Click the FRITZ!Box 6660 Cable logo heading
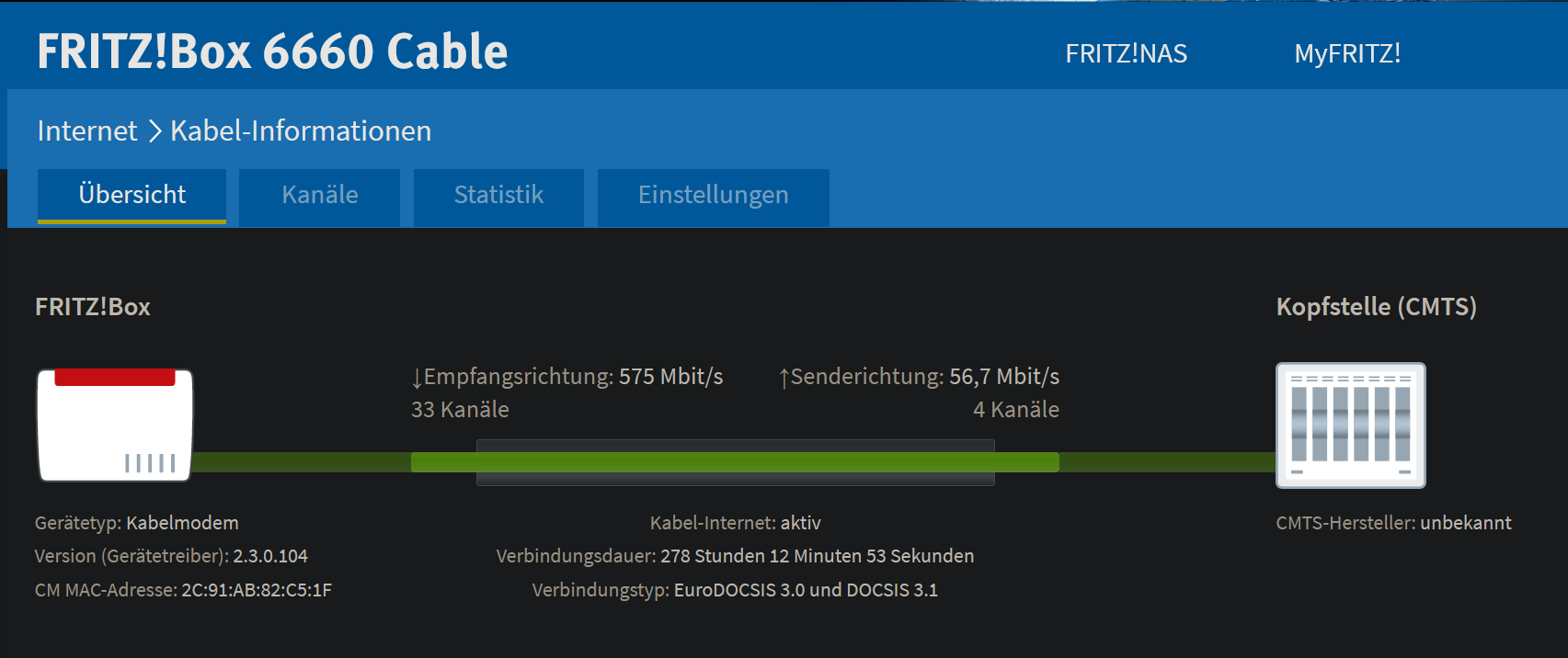 271,52
